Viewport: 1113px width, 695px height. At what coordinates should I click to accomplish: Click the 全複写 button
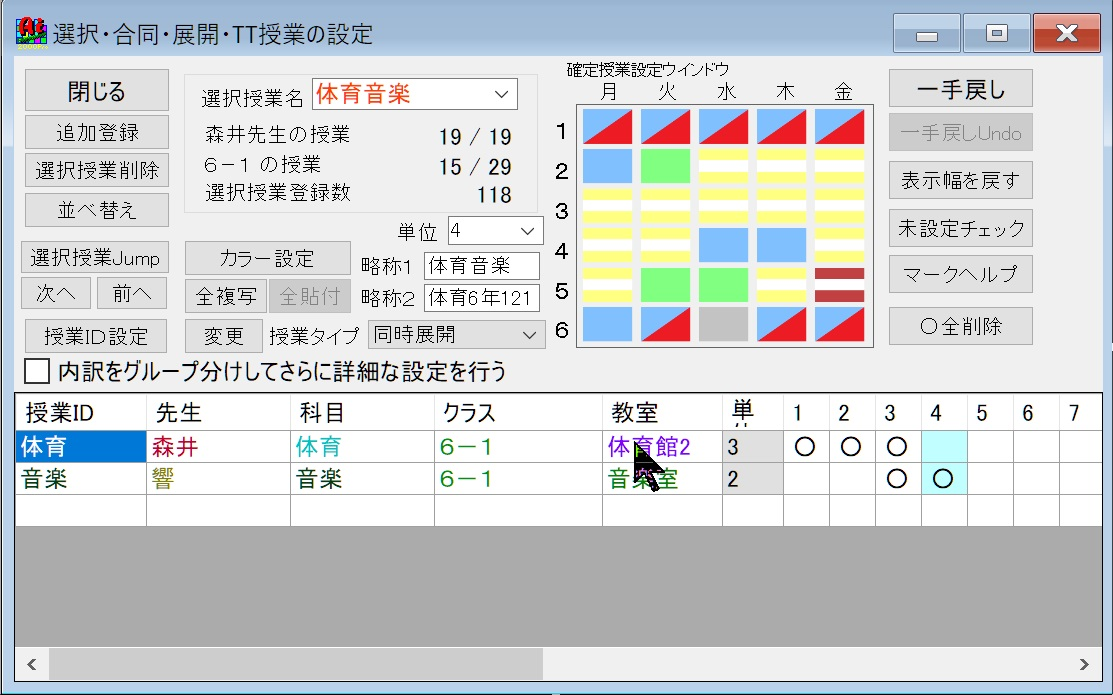point(226,296)
